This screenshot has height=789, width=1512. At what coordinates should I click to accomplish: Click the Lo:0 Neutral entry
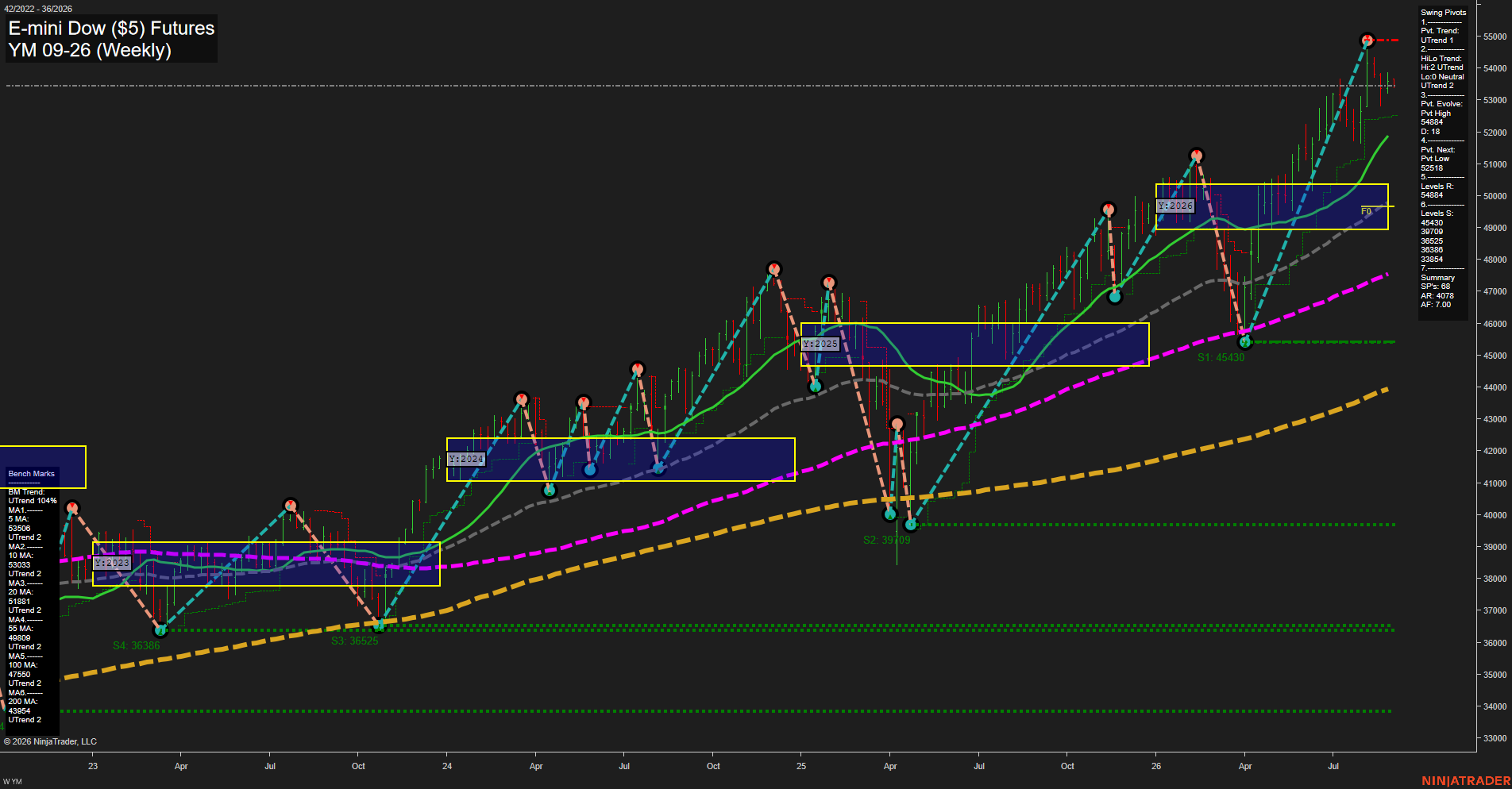click(x=1442, y=77)
